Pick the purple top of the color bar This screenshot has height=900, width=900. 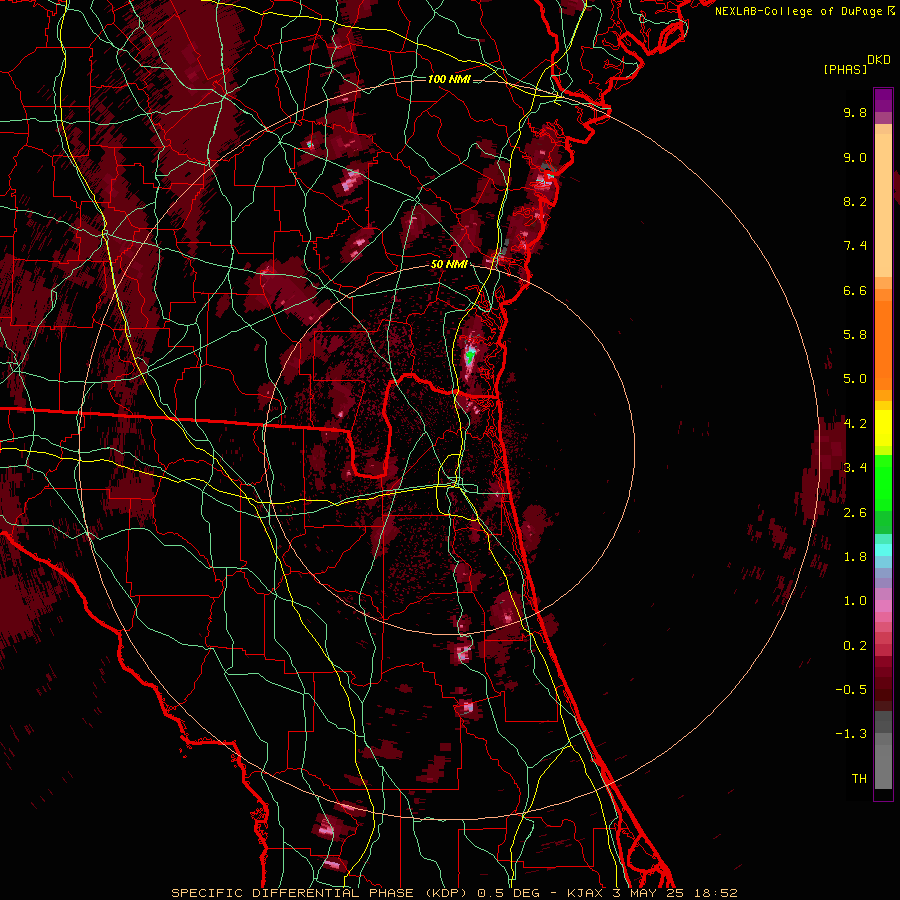(x=883, y=100)
